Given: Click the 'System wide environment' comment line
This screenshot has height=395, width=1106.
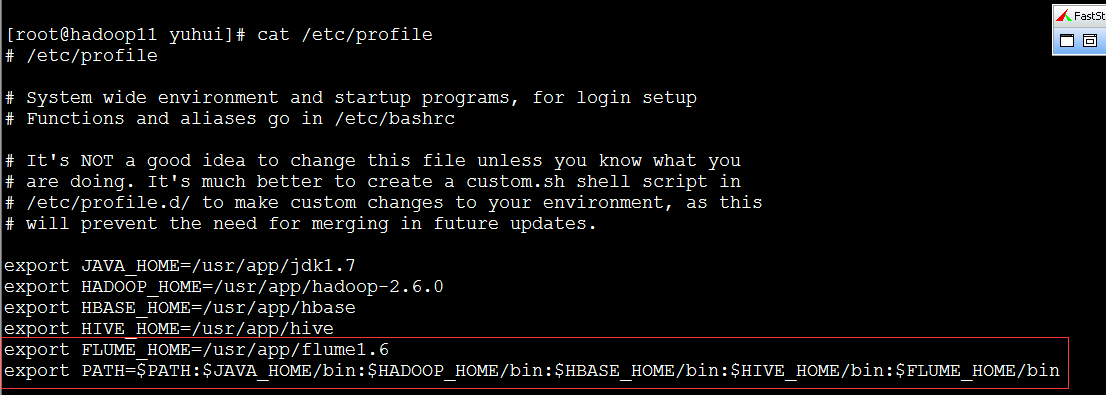Looking at the screenshot, I should (351, 97).
